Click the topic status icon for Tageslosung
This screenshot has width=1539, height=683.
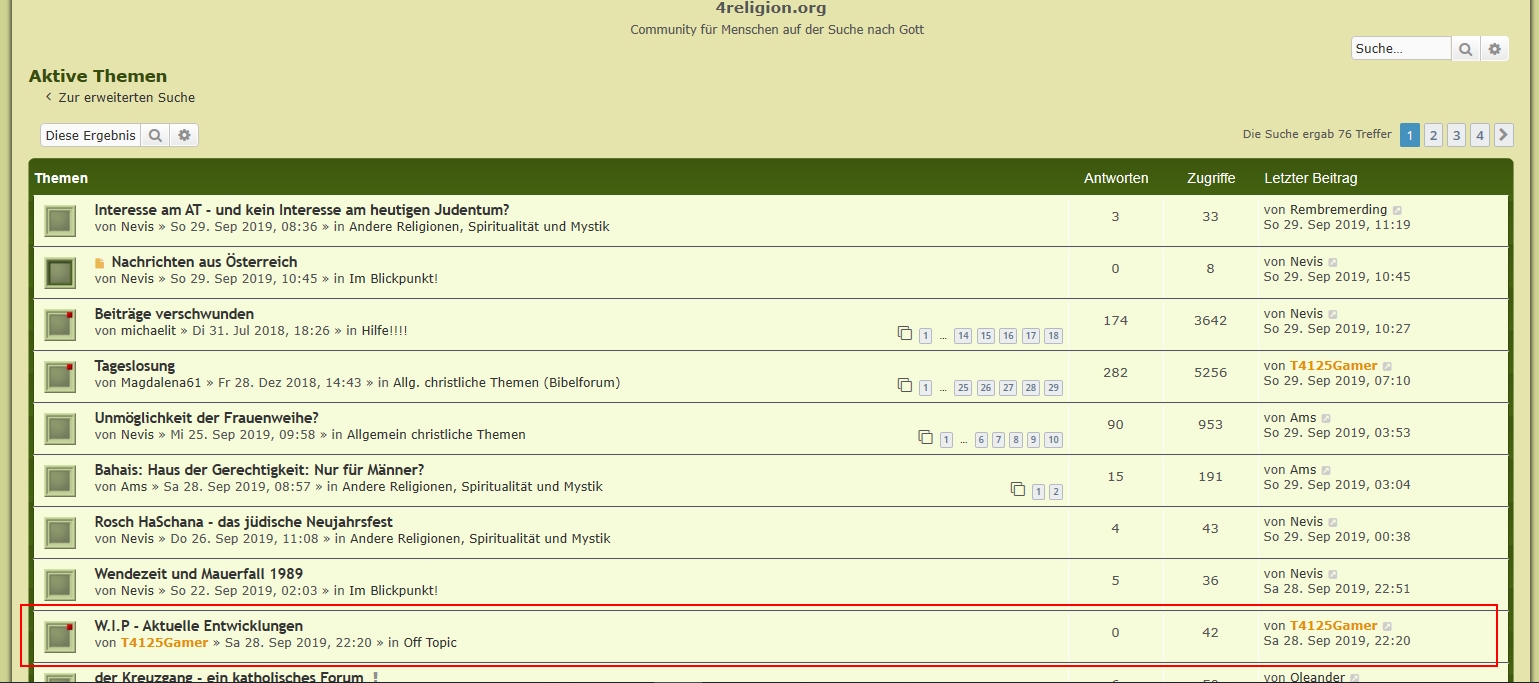tap(60, 377)
